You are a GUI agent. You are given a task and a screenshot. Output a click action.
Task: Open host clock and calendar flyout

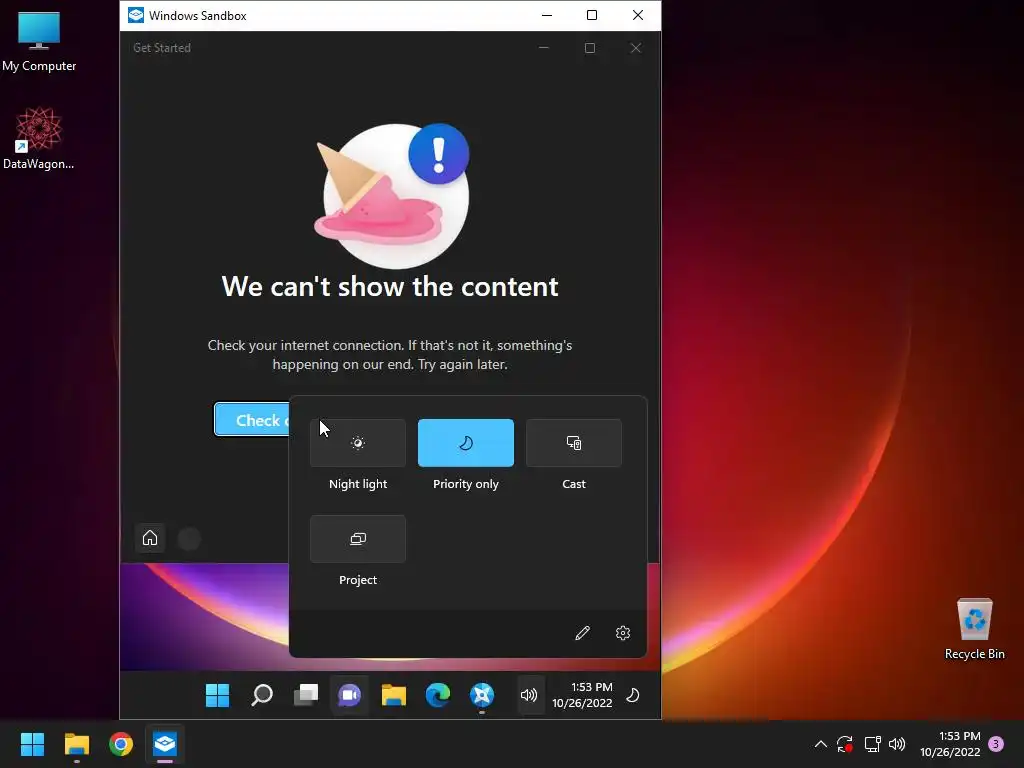(x=951, y=744)
